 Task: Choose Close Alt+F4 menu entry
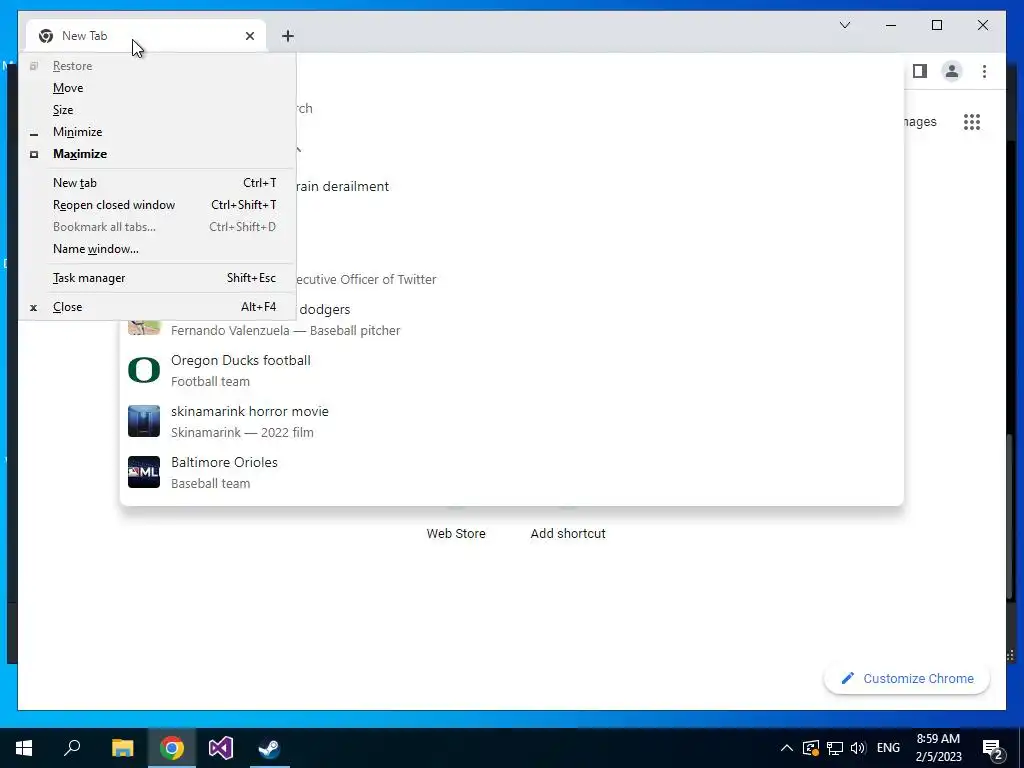click(x=157, y=307)
